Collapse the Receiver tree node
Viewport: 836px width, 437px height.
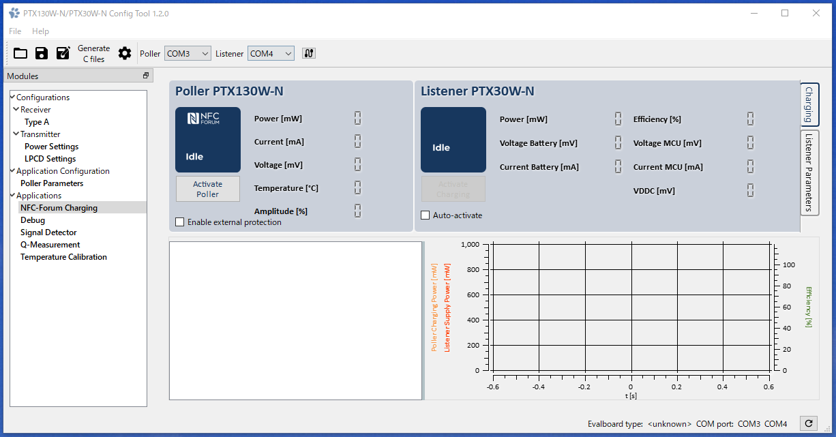point(16,109)
